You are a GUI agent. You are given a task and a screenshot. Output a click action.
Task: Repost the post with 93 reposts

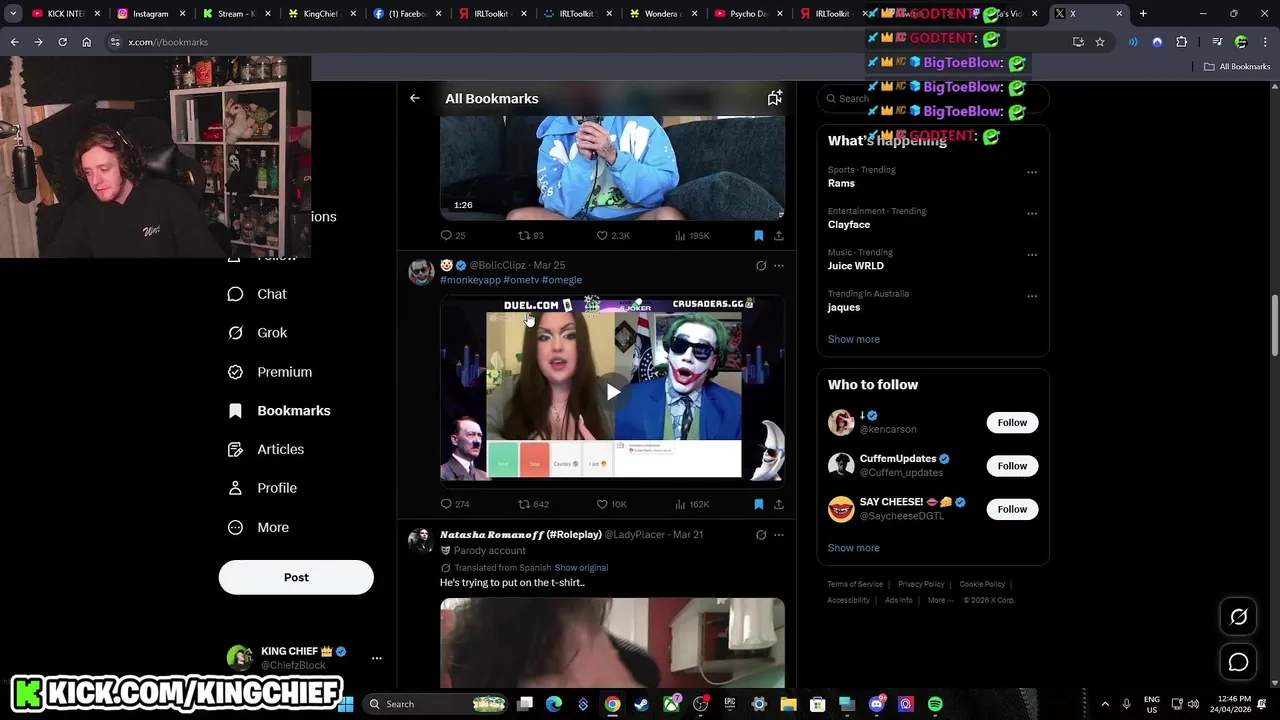click(x=530, y=236)
